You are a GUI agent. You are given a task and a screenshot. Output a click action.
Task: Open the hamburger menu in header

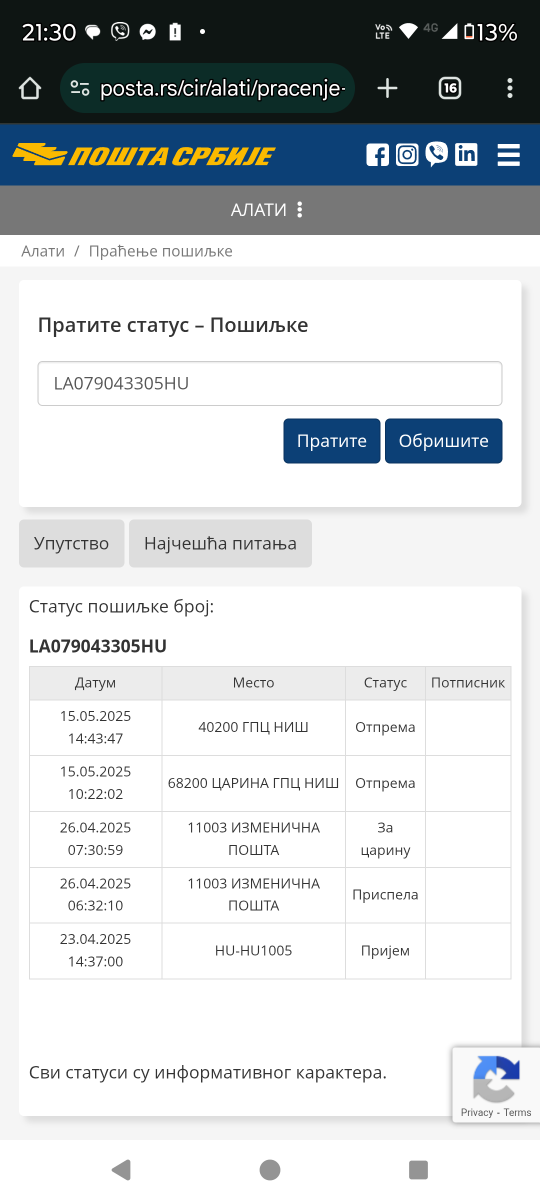coord(508,155)
